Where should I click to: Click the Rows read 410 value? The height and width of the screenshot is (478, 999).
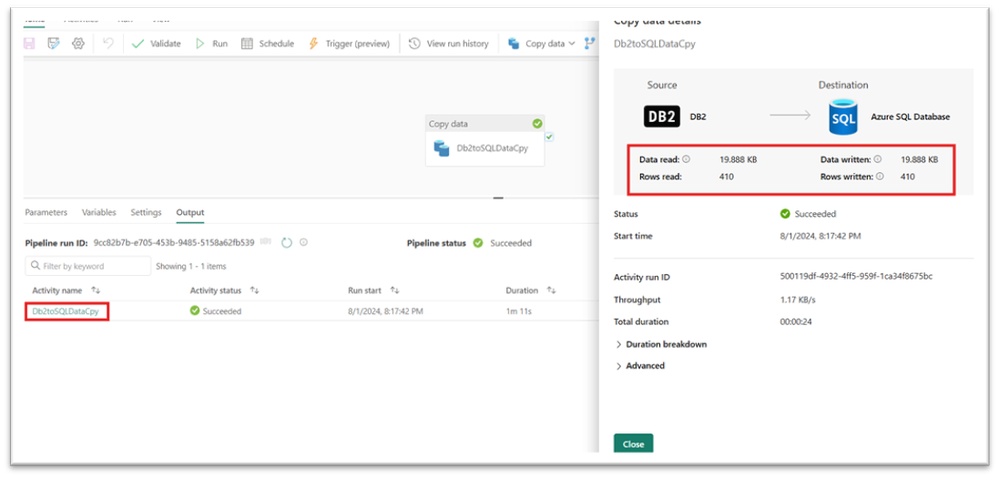726,177
